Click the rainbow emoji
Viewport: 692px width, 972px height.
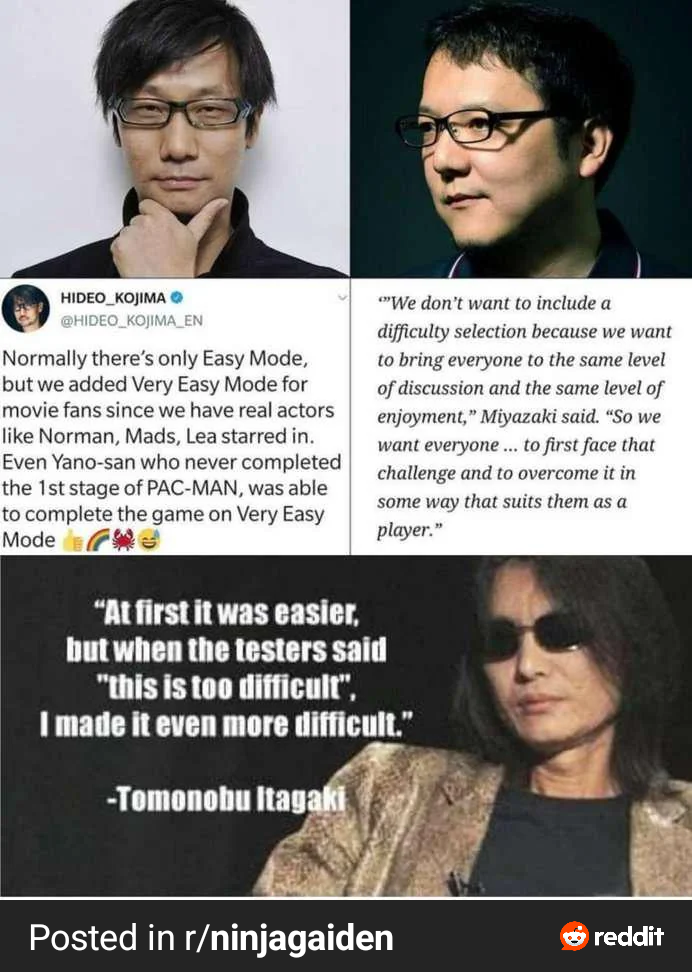point(97,541)
